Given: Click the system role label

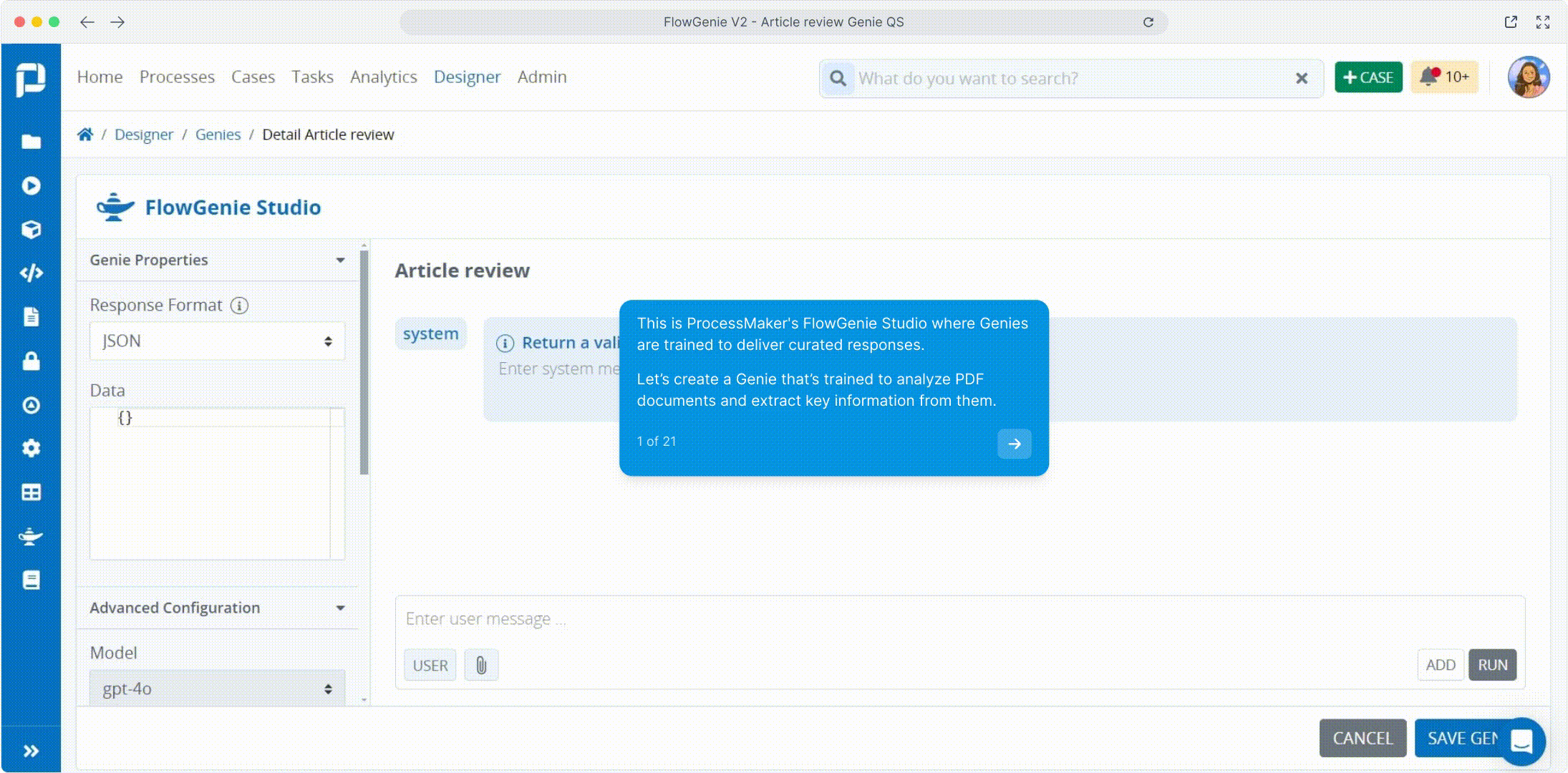Looking at the screenshot, I should coord(430,334).
